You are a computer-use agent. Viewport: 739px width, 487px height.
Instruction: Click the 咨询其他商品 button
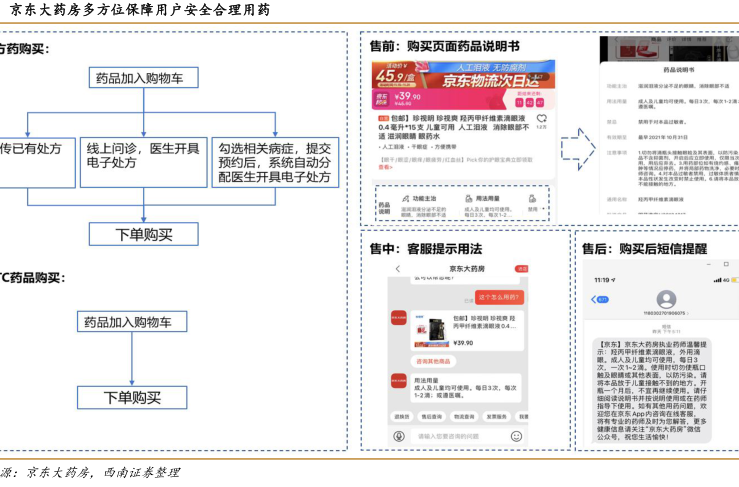[432, 361]
